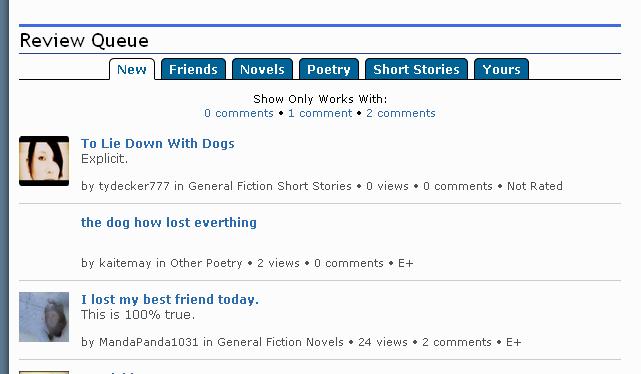Go to the Yours tab
Screen dimensions: 641x374
click(x=501, y=69)
